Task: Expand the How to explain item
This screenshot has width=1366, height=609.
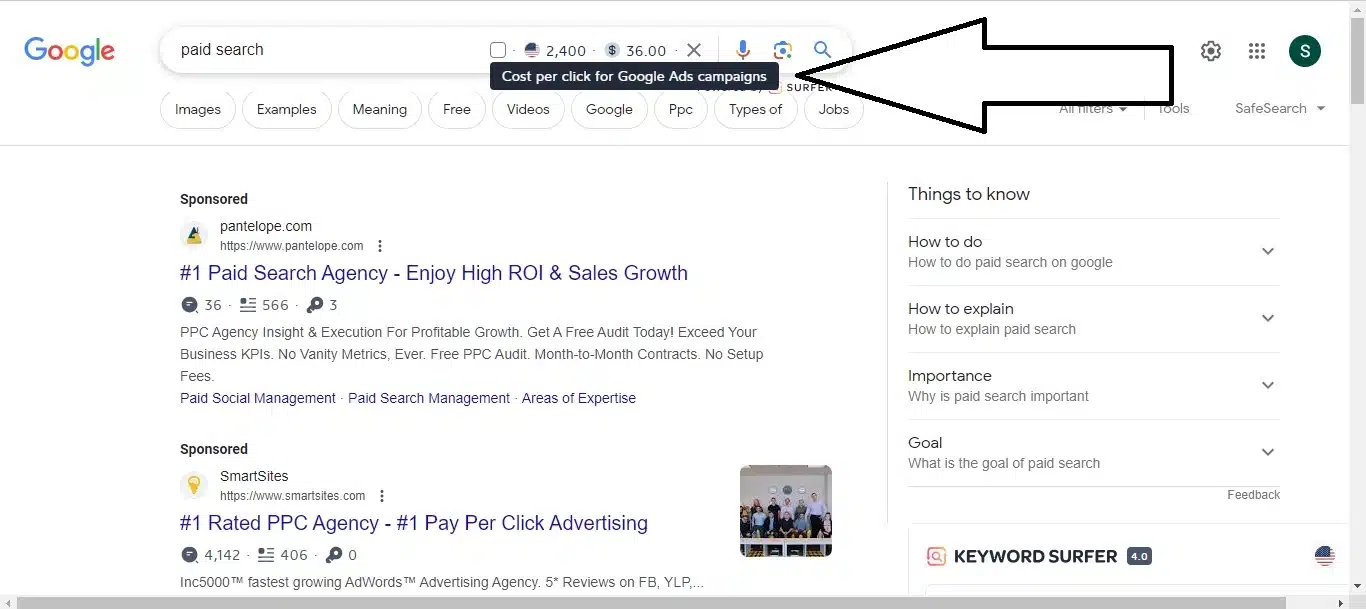Action: point(1093,319)
